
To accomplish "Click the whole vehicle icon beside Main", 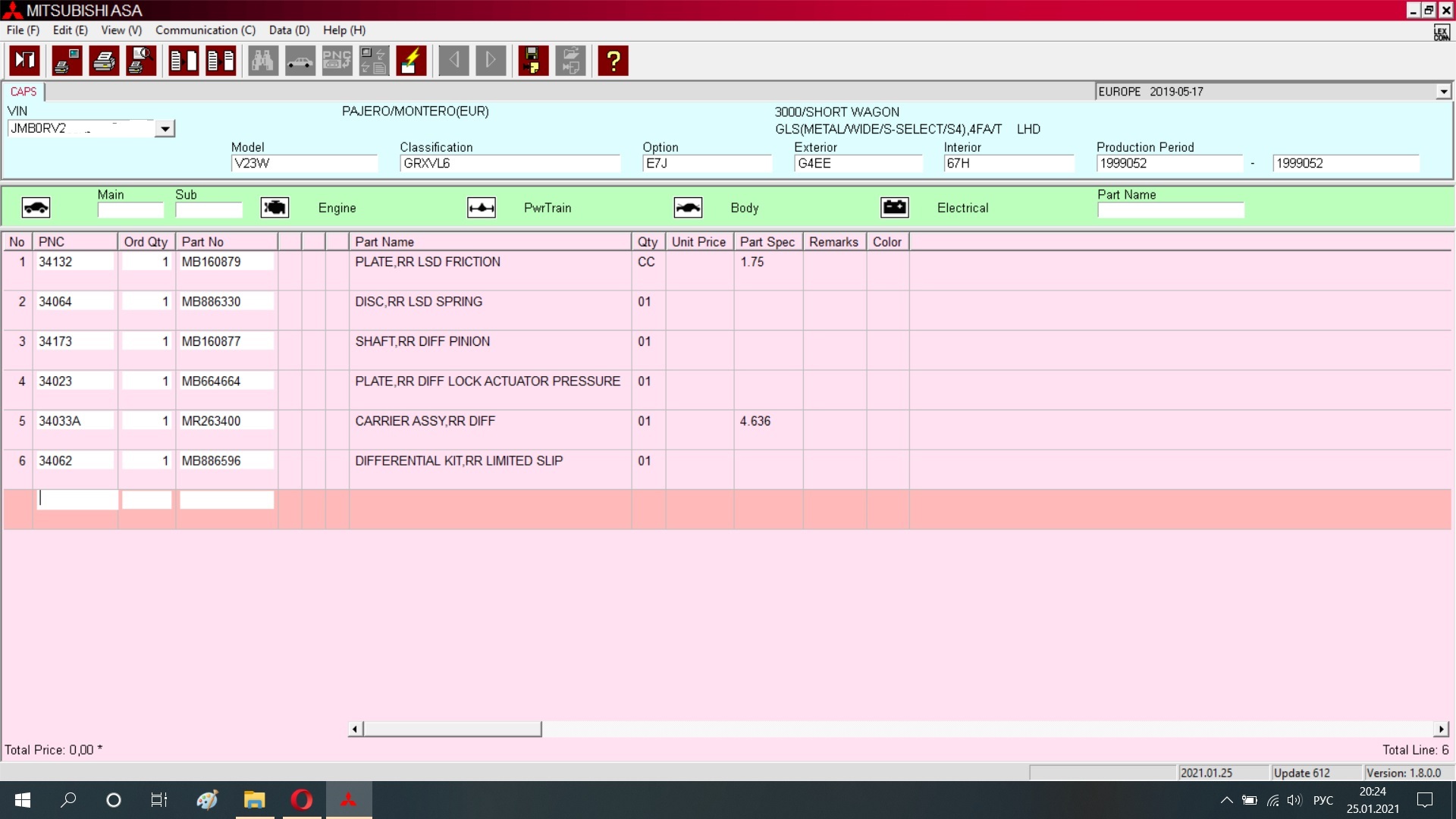I will click(x=36, y=207).
